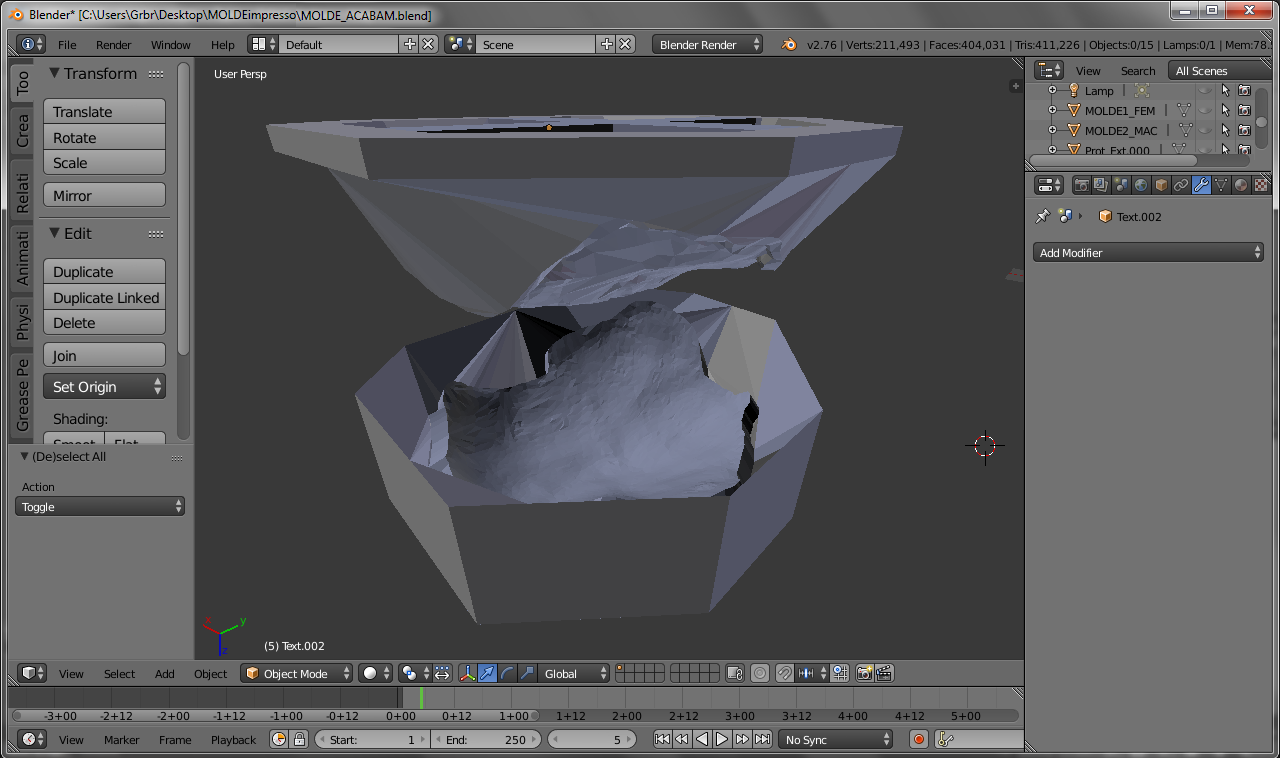Screen dimensions: 1280x758
Task: Click the manipulate center points icon
Action: tap(442, 674)
